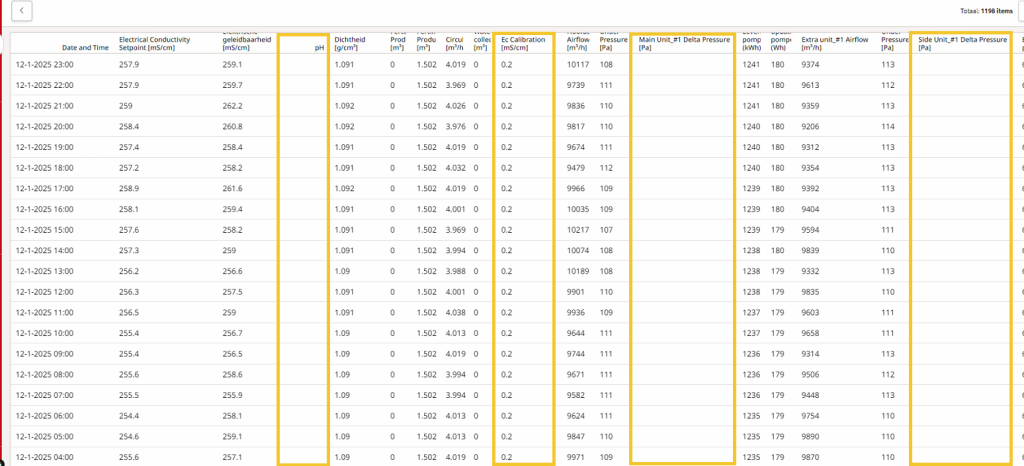Click the Date and Time column header
The height and width of the screenshot is (466, 1024).
click(x=85, y=48)
